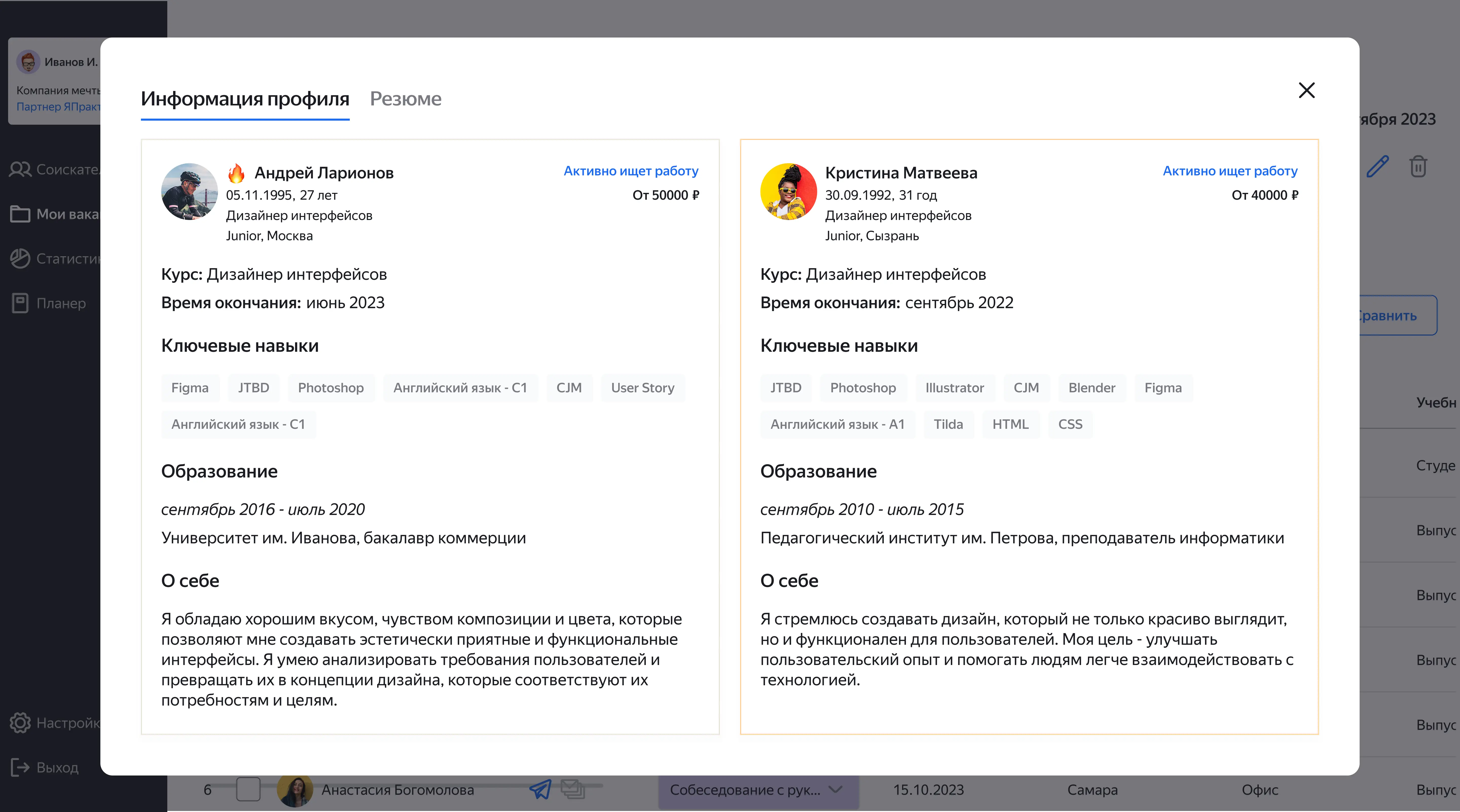Click the Выход logout icon
This screenshot has width=1460, height=812.
pos(20,767)
